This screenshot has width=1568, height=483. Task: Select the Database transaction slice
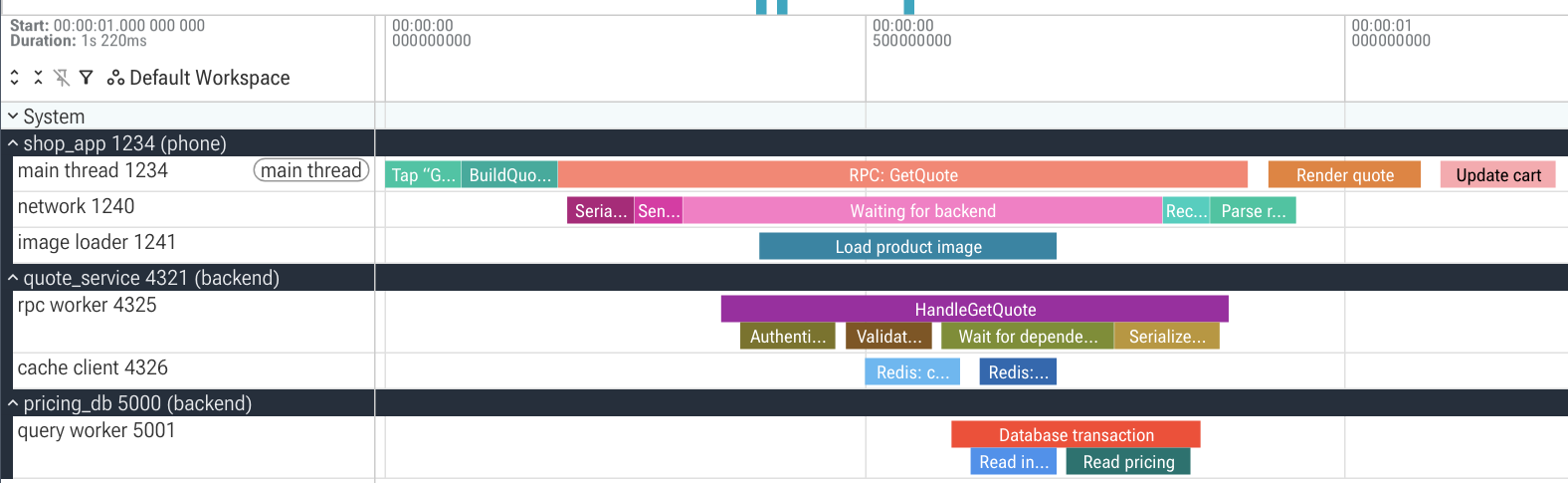click(x=1076, y=434)
